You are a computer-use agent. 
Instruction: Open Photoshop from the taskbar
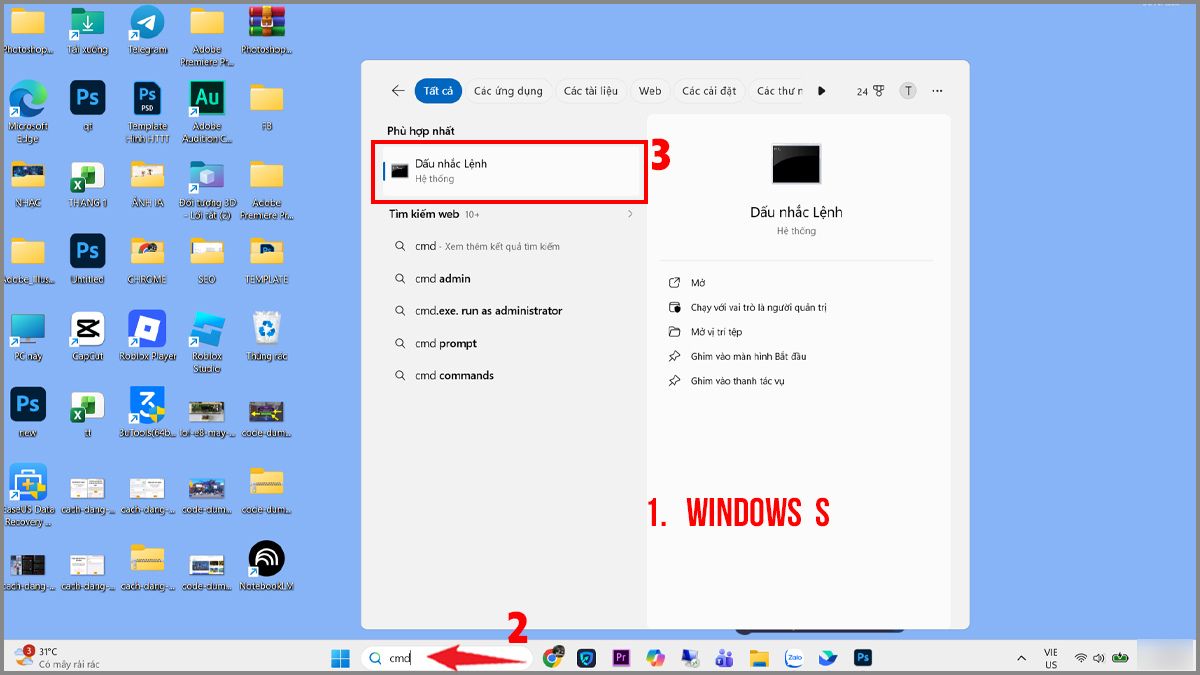pyautogui.click(x=862, y=658)
